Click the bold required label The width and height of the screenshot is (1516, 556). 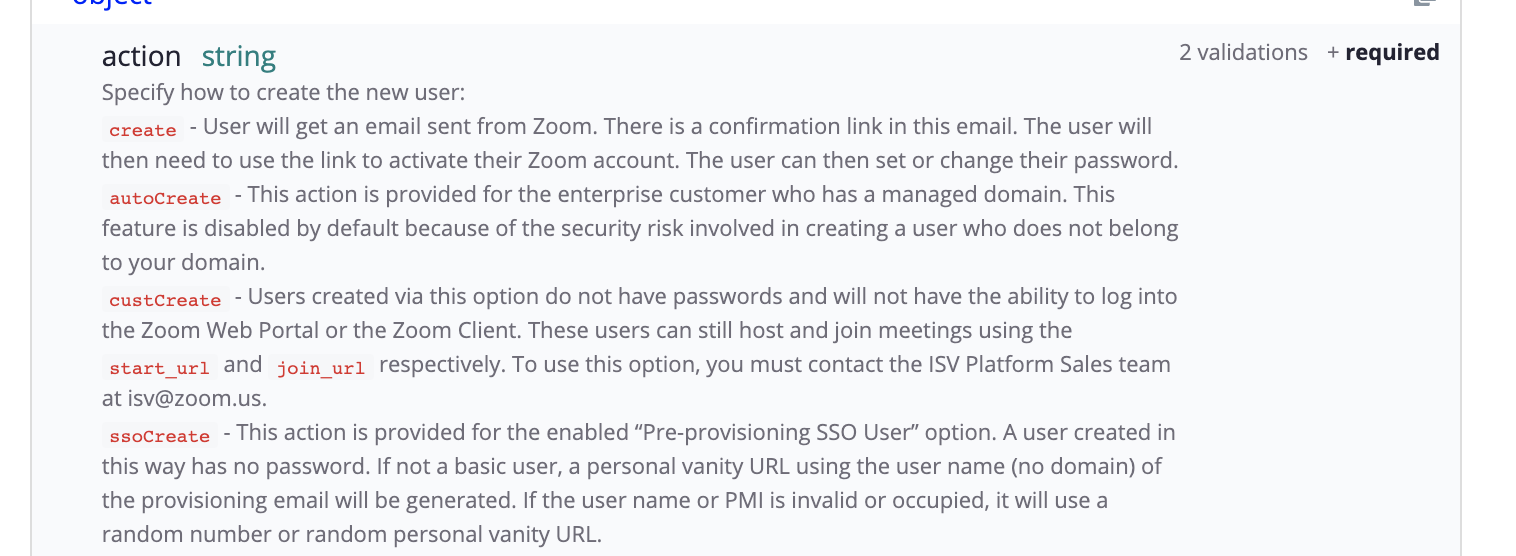click(x=1392, y=53)
